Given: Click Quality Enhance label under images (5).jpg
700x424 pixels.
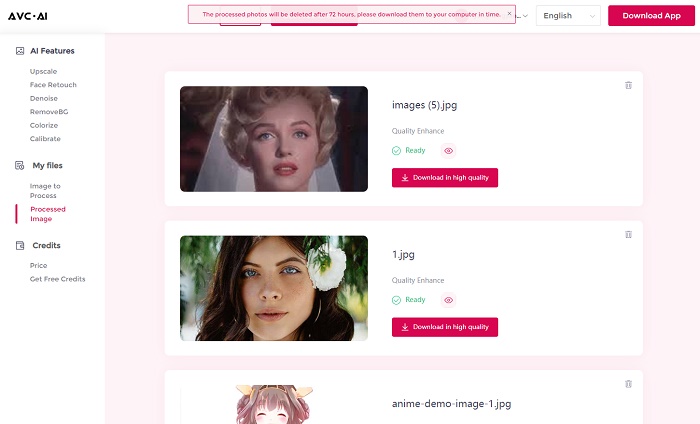Looking at the screenshot, I should coord(418,131).
